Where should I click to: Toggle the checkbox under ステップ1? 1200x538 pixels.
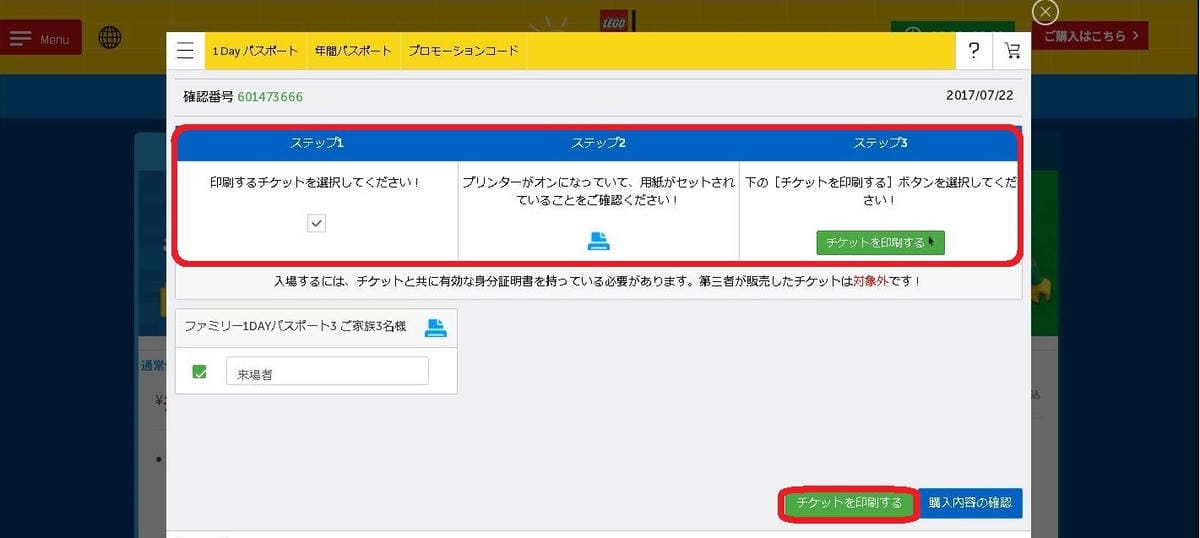[317, 223]
